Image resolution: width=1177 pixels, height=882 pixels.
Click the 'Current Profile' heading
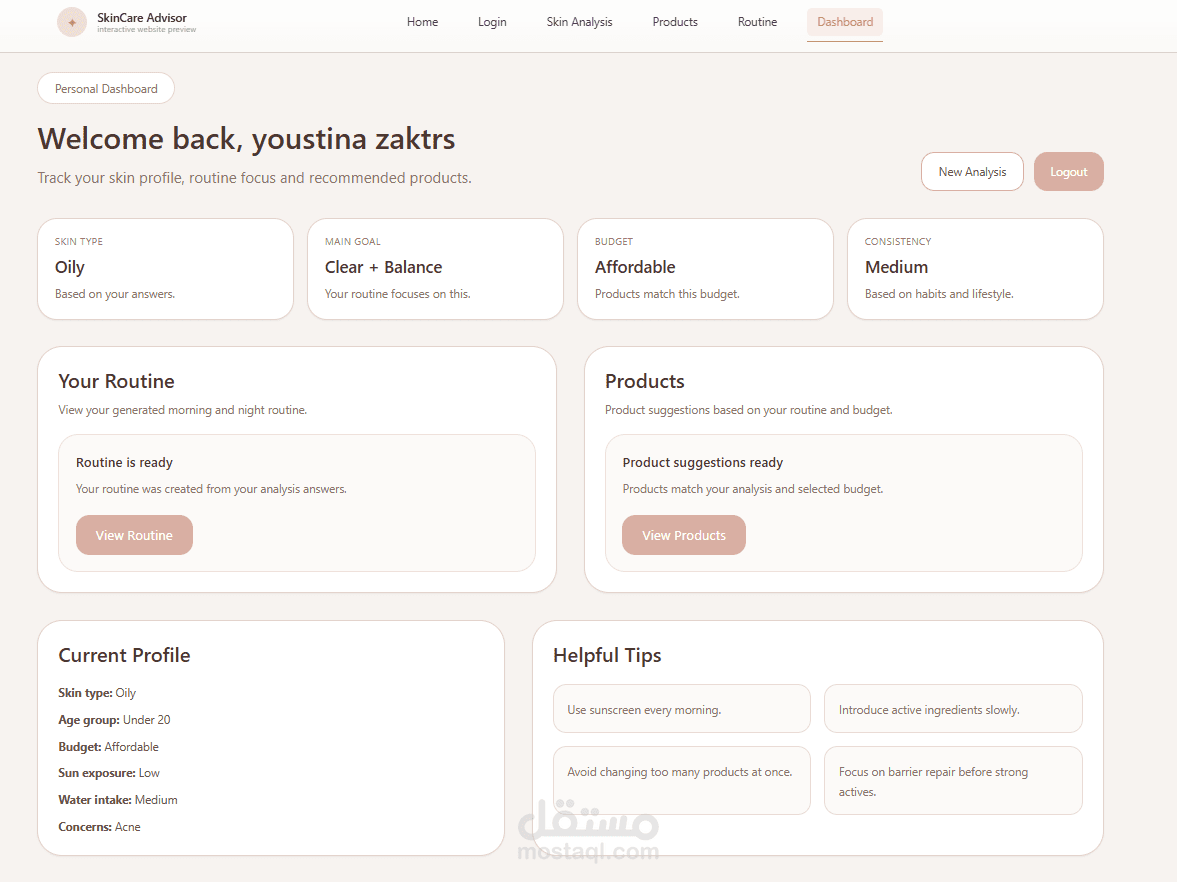(x=125, y=655)
